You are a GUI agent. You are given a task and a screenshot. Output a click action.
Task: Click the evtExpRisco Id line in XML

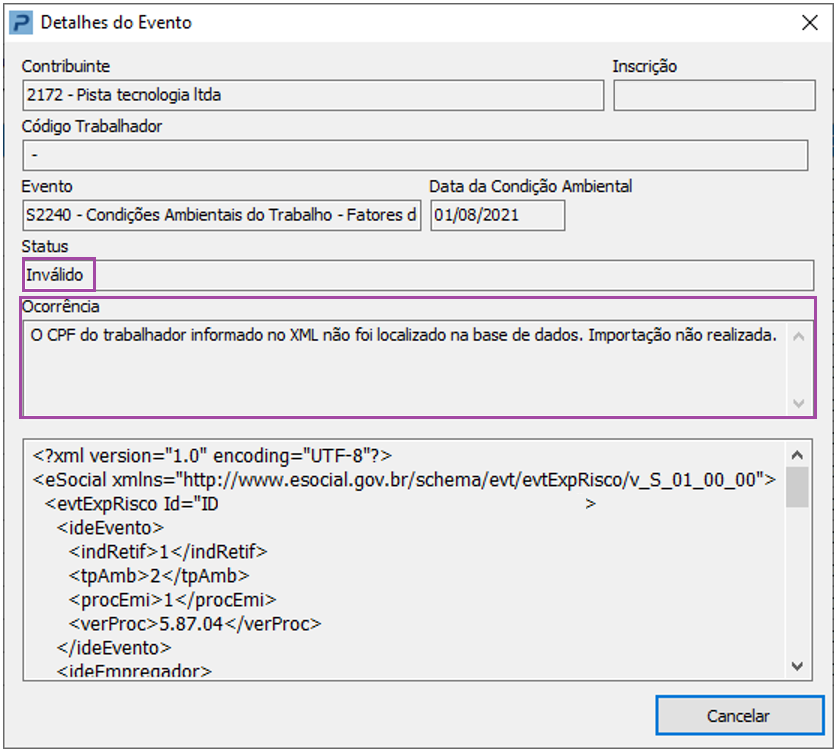[x=130, y=503]
